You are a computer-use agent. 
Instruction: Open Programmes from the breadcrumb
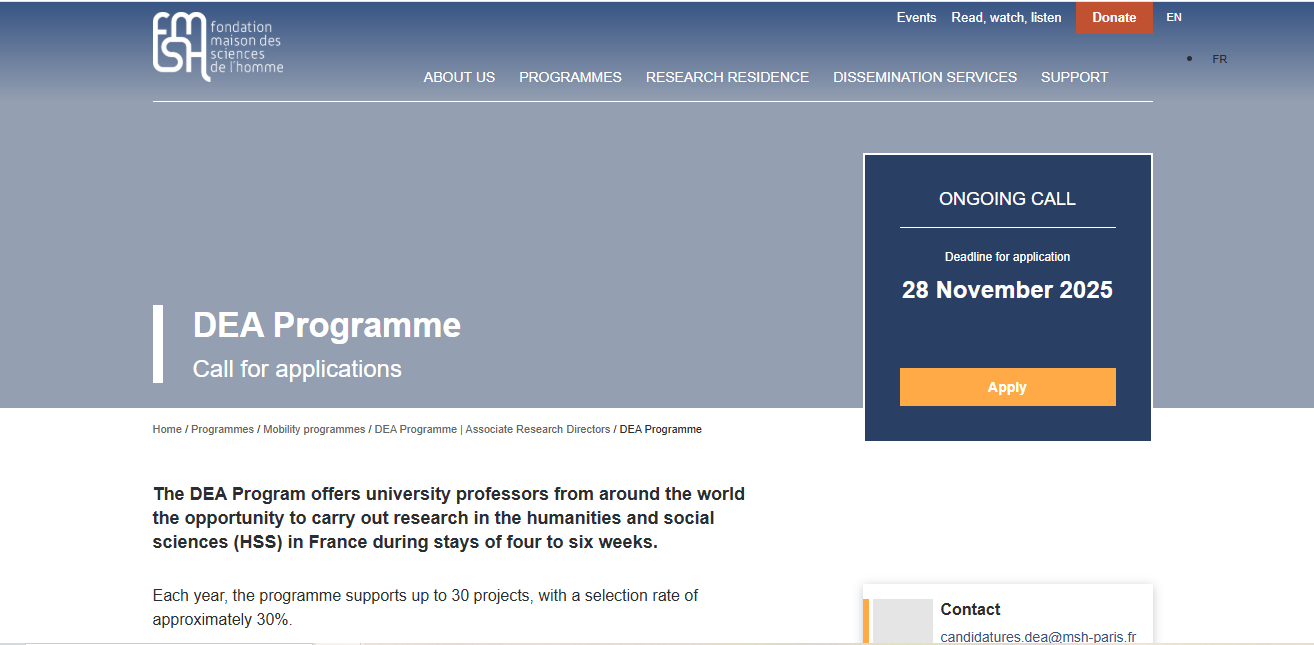tap(222, 429)
